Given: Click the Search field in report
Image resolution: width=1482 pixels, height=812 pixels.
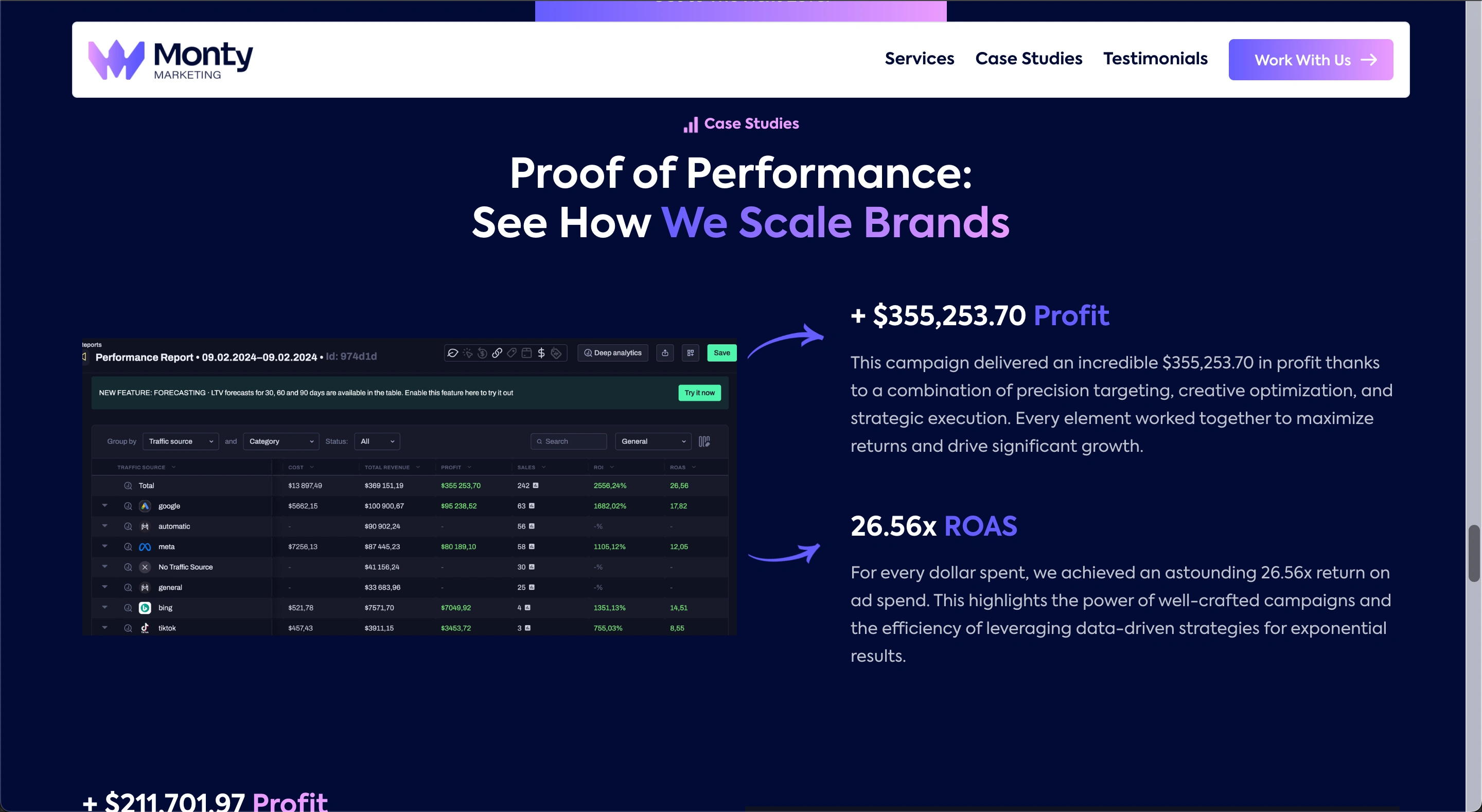Looking at the screenshot, I should (x=569, y=442).
